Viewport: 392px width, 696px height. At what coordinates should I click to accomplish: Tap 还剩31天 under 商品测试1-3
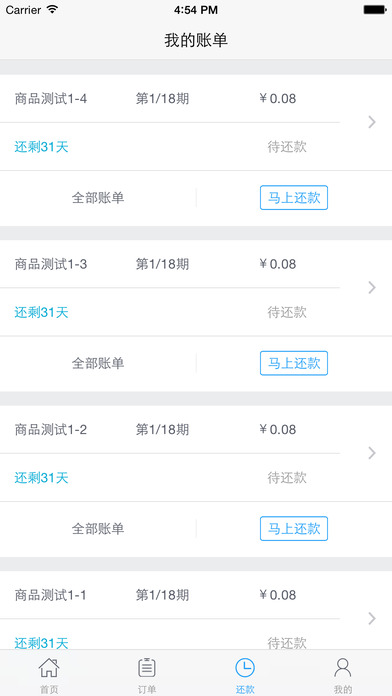click(41, 312)
